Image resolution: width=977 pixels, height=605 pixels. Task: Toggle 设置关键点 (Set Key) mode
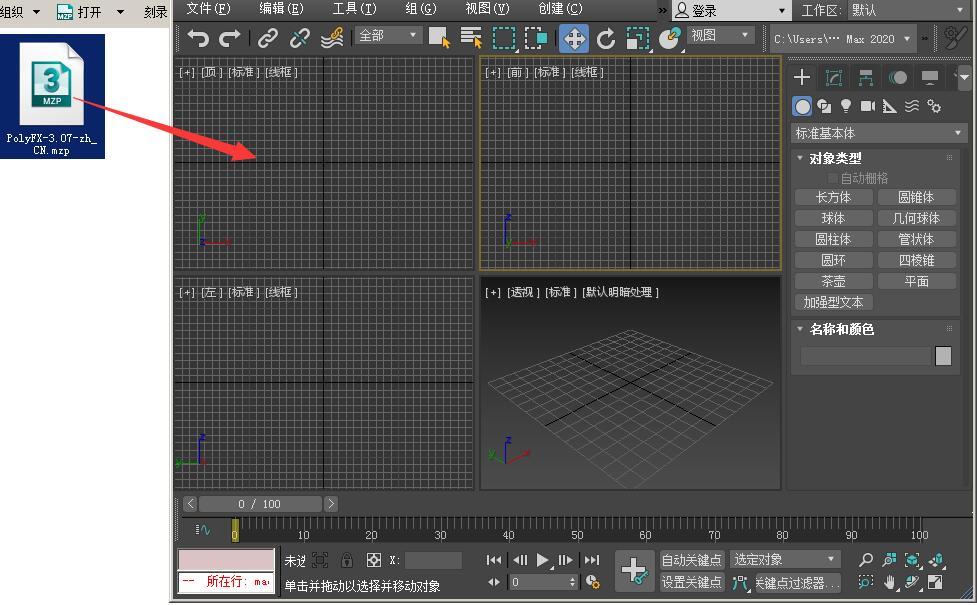[x=691, y=581]
